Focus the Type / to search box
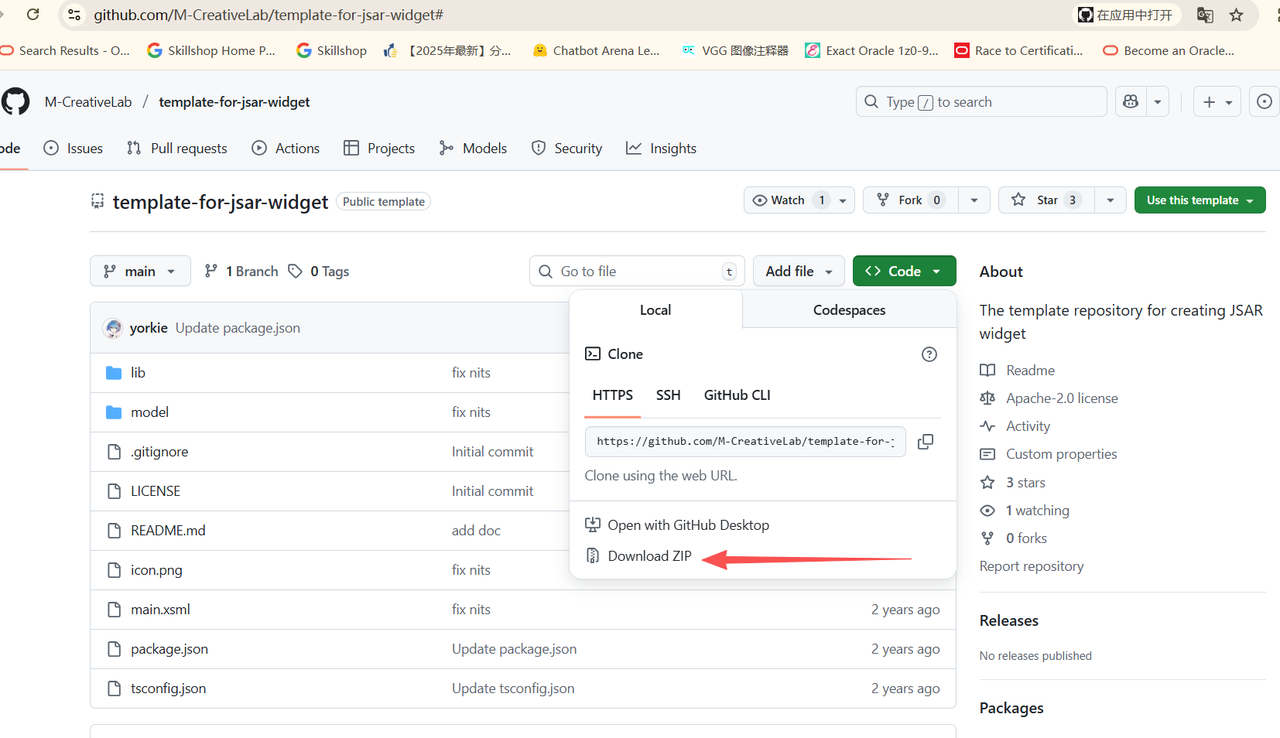The width and height of the screenshot is (1280, 738). pos(981,102)
